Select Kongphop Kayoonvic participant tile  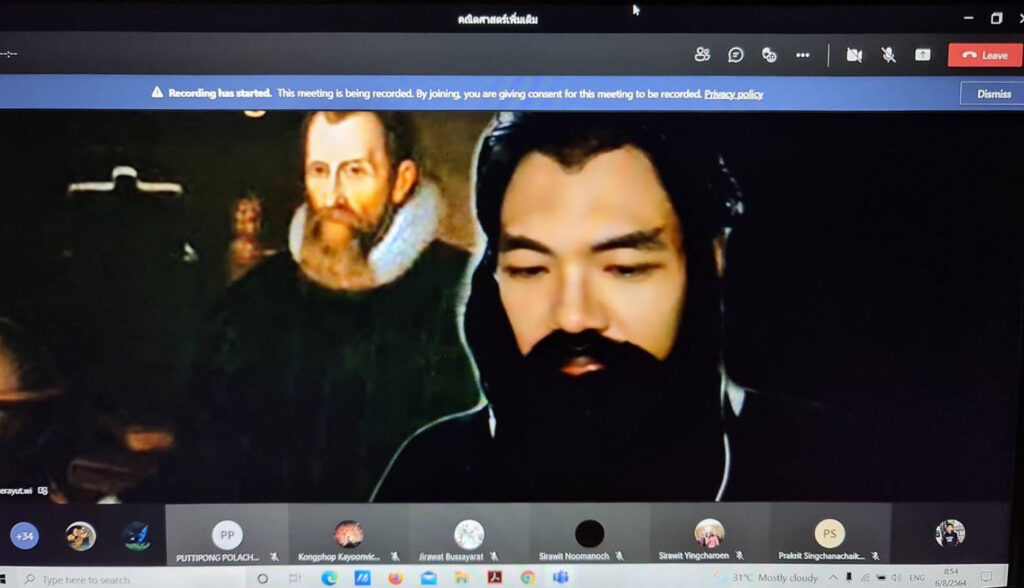(349, 534)
